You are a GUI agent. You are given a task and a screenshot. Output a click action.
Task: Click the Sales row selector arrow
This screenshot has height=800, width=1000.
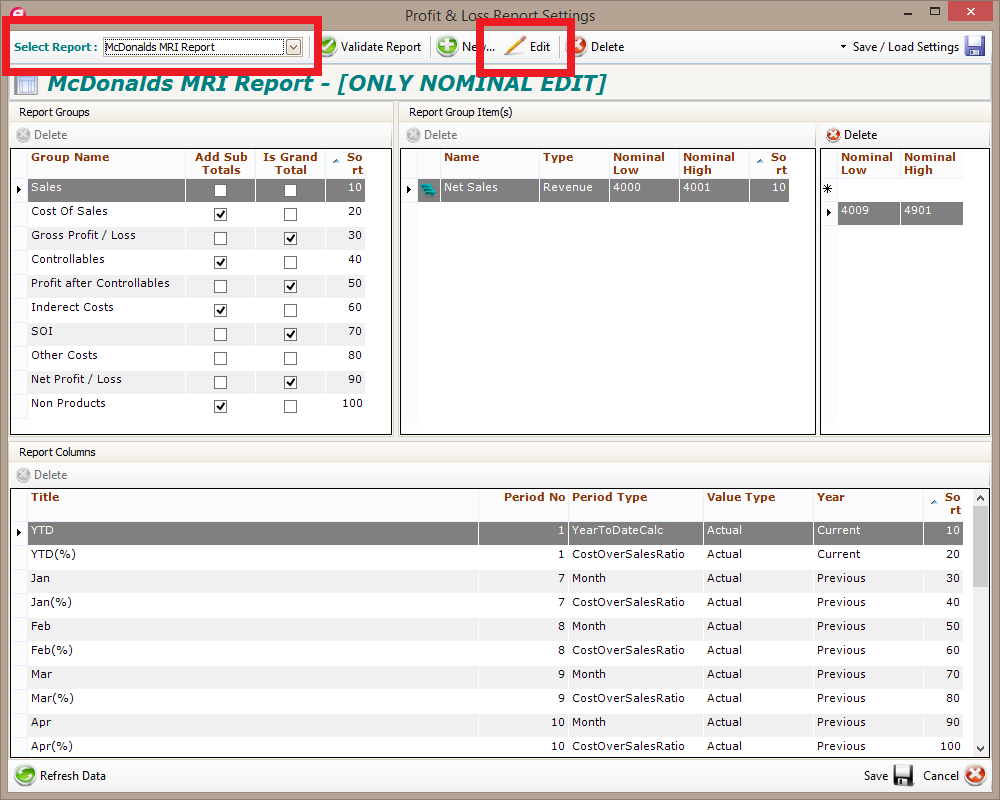pos(19,189)
